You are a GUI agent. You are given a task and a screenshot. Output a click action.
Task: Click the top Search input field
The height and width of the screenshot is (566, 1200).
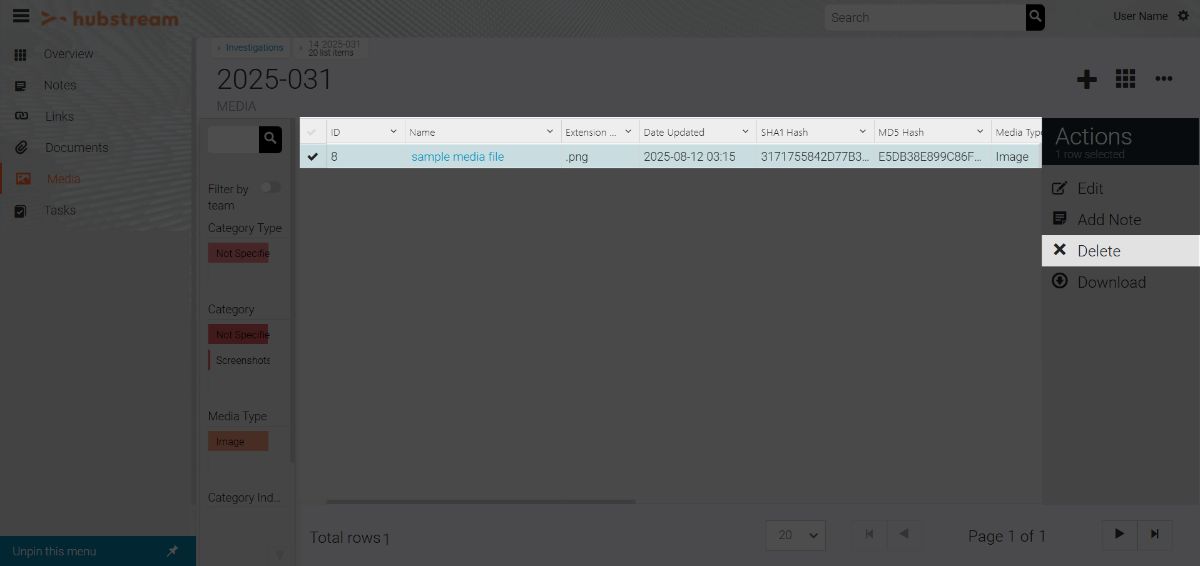click(925, 17)
